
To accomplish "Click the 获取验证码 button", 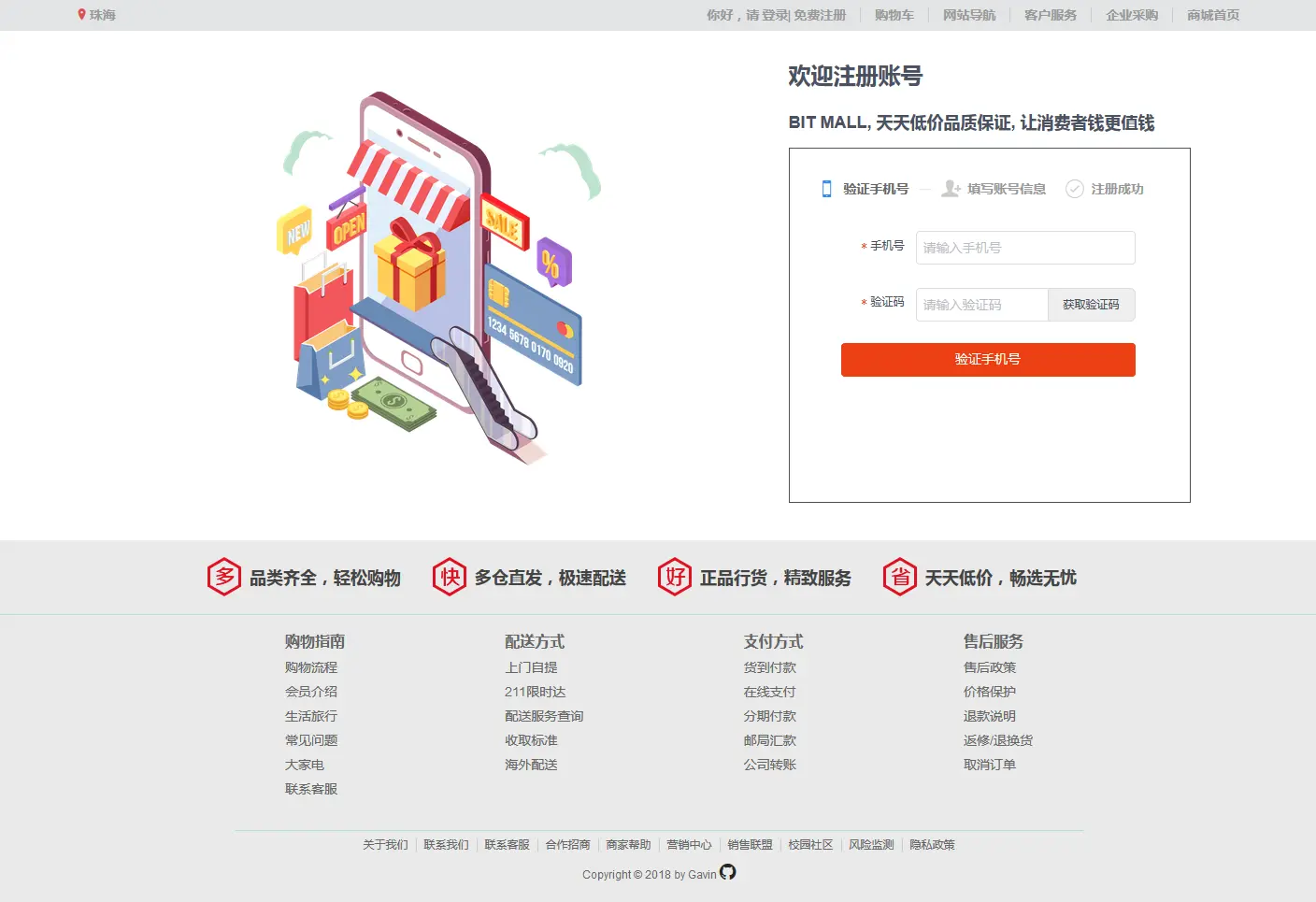I will pos(1092,304).
